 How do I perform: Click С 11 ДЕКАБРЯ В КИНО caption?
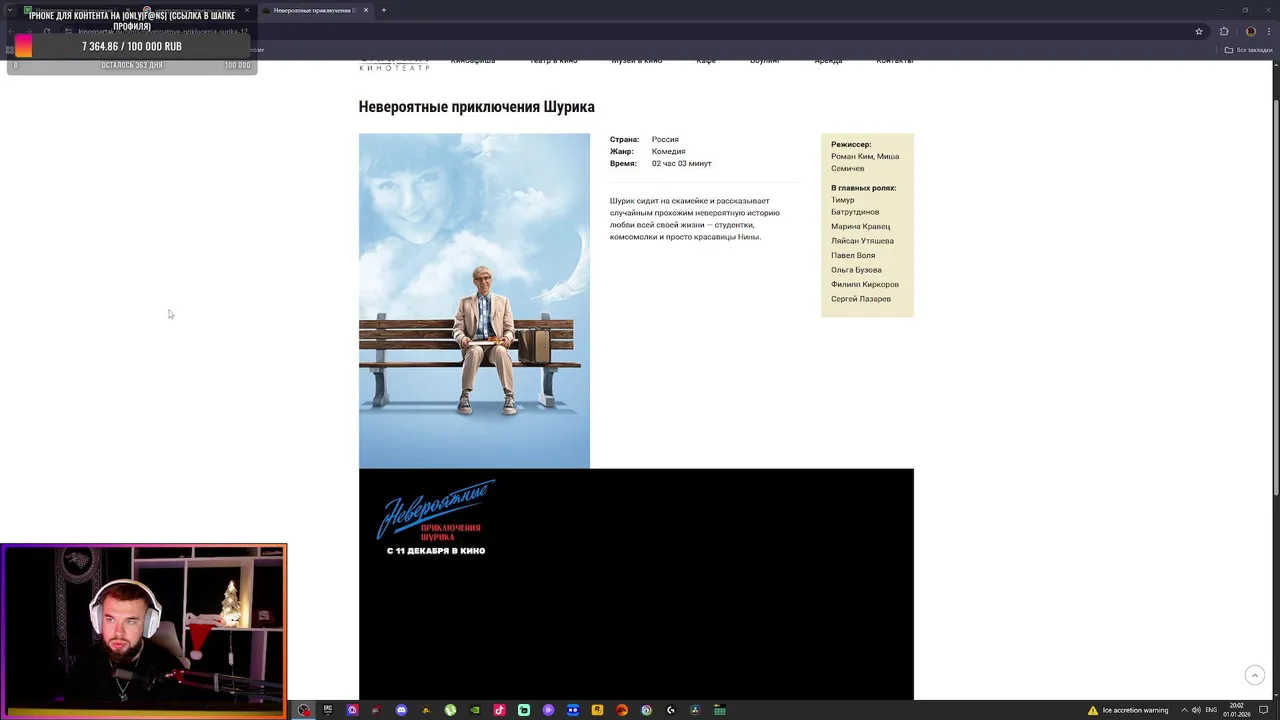[436, 551]
